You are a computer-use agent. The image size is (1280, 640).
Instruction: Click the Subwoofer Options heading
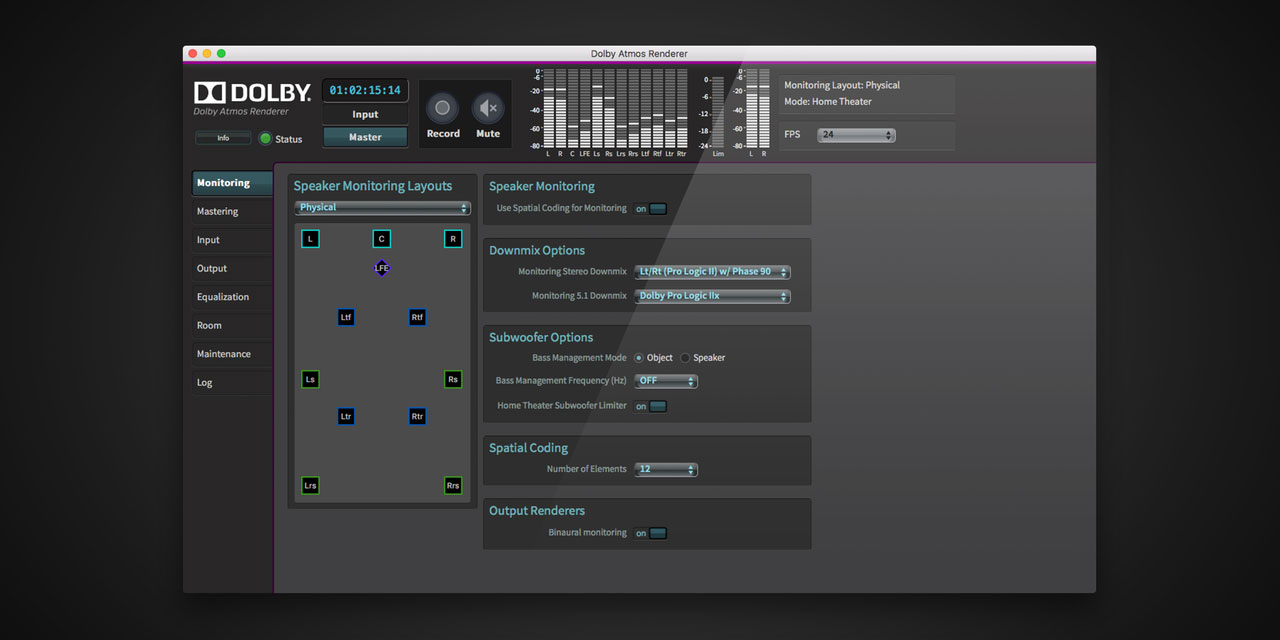pyautogui.click(x=541, y=338)
